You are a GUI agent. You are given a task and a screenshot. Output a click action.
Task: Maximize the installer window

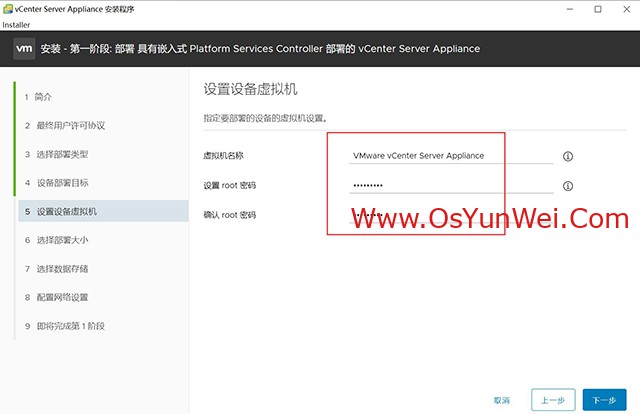[x=598, y=9]
